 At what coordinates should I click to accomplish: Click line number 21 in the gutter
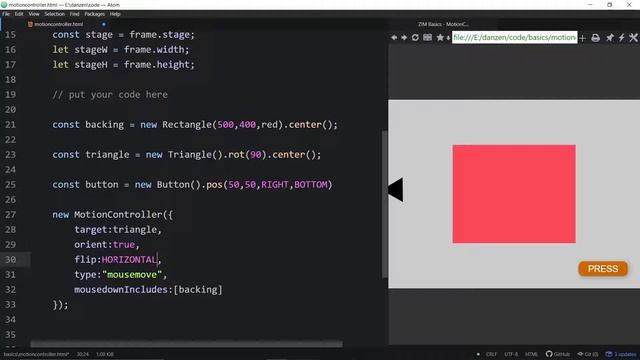coord(10,124)
